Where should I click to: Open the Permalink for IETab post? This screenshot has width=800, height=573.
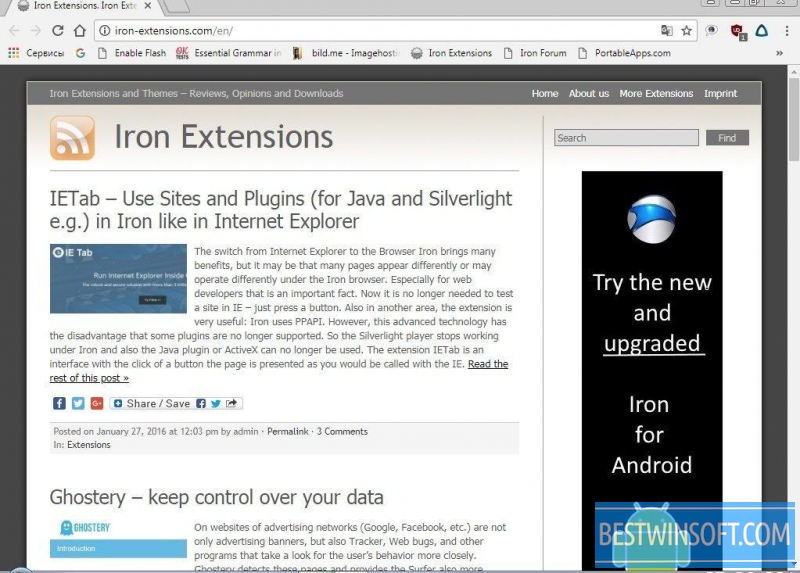coord(288,431)
